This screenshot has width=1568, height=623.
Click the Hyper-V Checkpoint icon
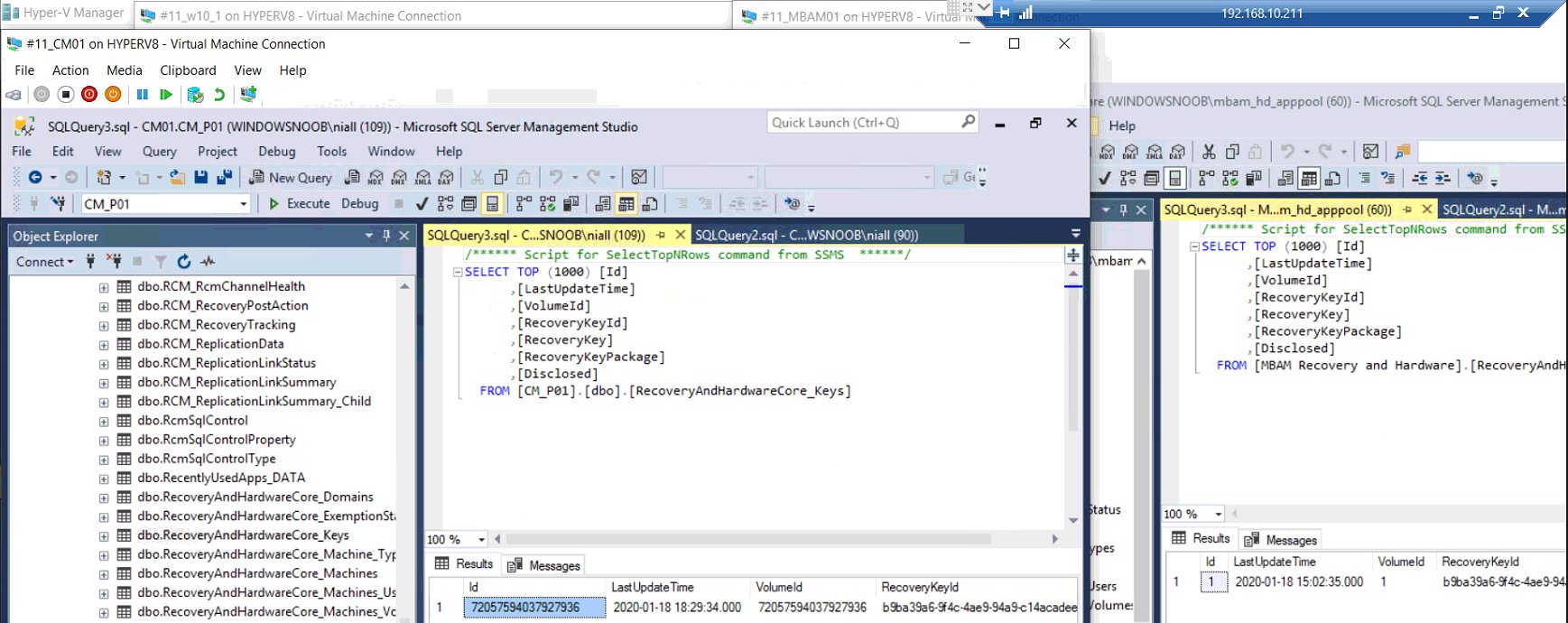pos(195,94)
